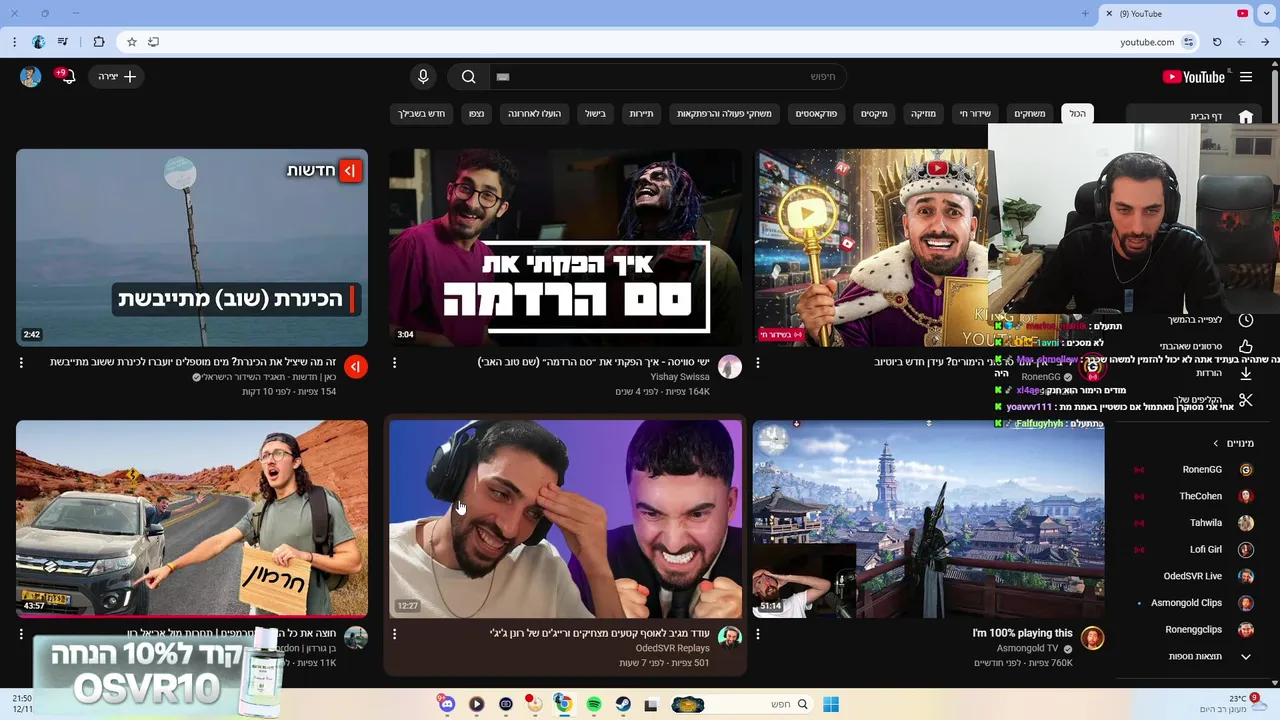Image resolution: width=1280 pixels, height=720 pixels.
Task: Open the OdedSVR Replays video thumbnail
Action: pos(565,518)
